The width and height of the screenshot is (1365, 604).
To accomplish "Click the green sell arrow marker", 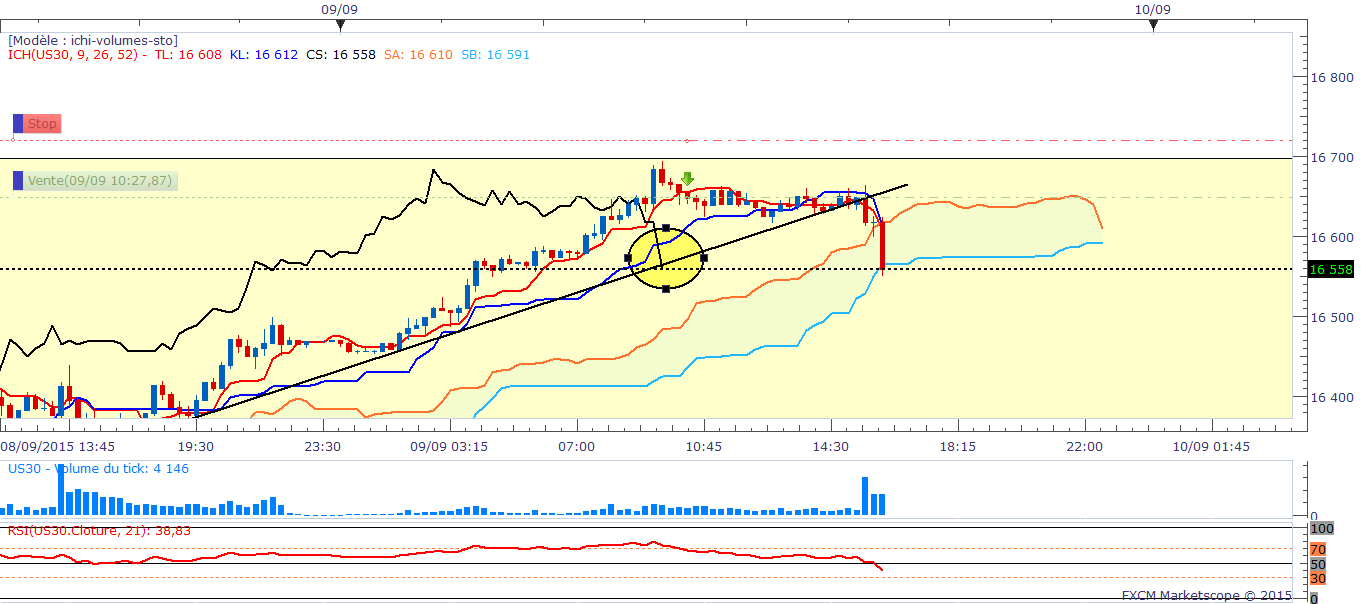I will click(x=687, y=179).
